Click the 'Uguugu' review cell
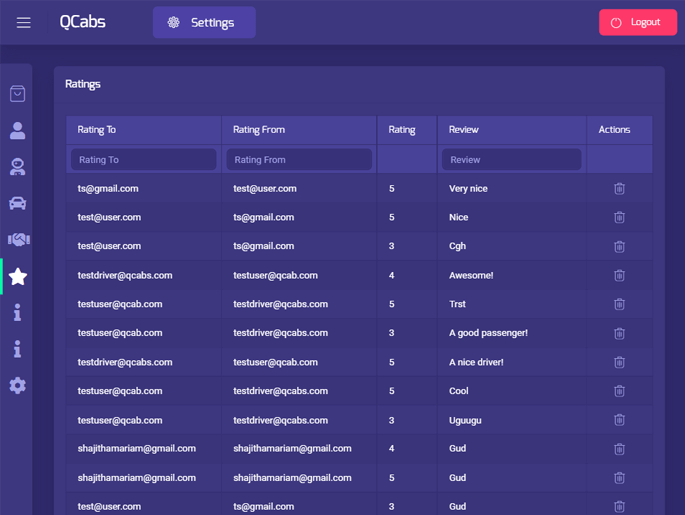Image resolution: width=685 pixels, height=515 pixels. click(512, 420)
